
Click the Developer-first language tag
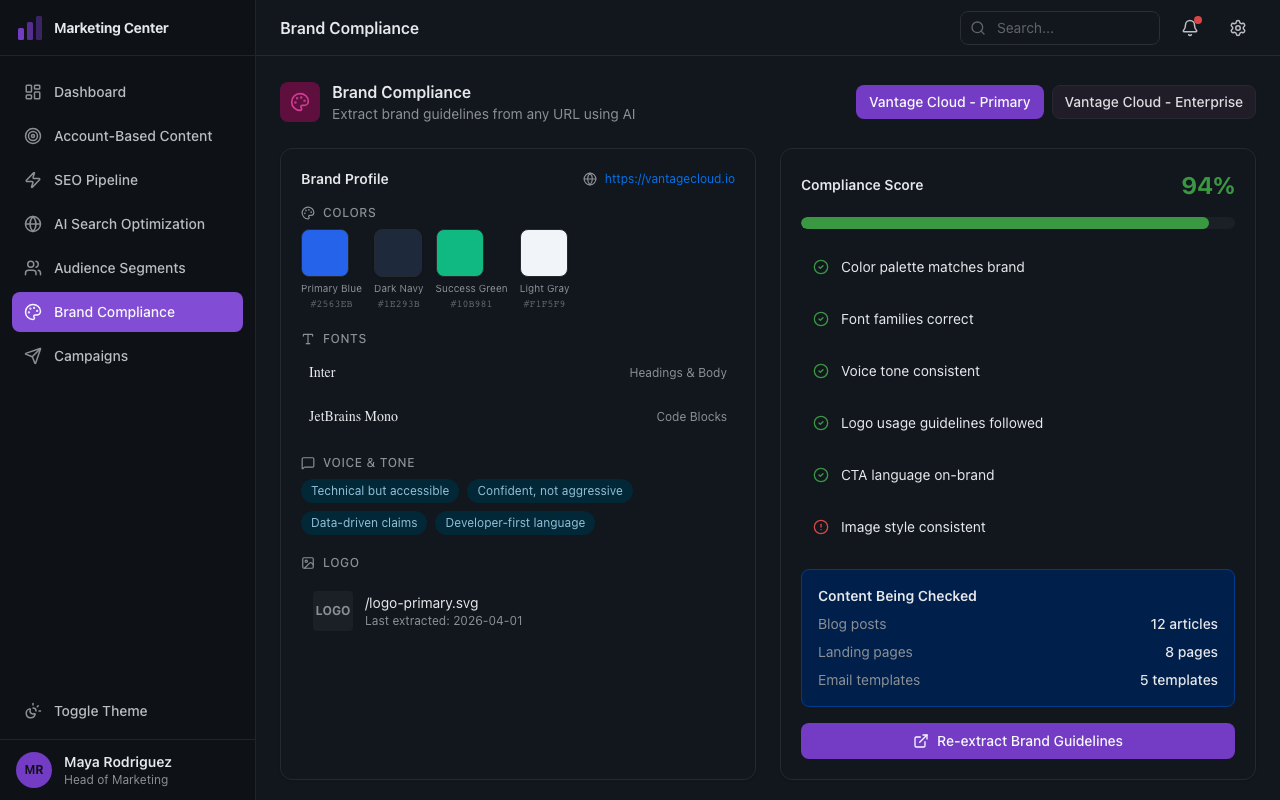tap(515, 523)
